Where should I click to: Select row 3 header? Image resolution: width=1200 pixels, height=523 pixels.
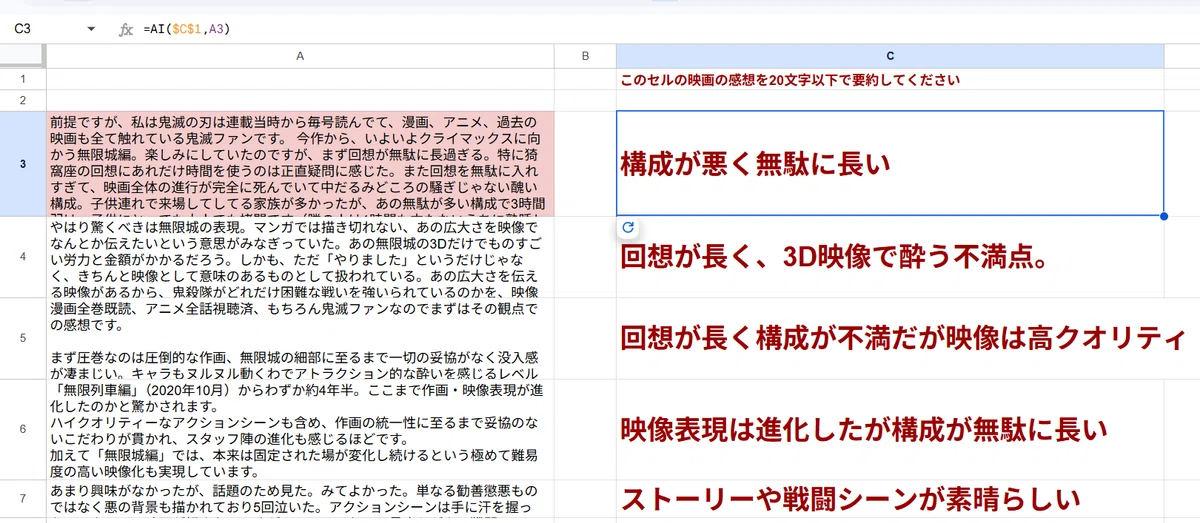coord(22,163)
